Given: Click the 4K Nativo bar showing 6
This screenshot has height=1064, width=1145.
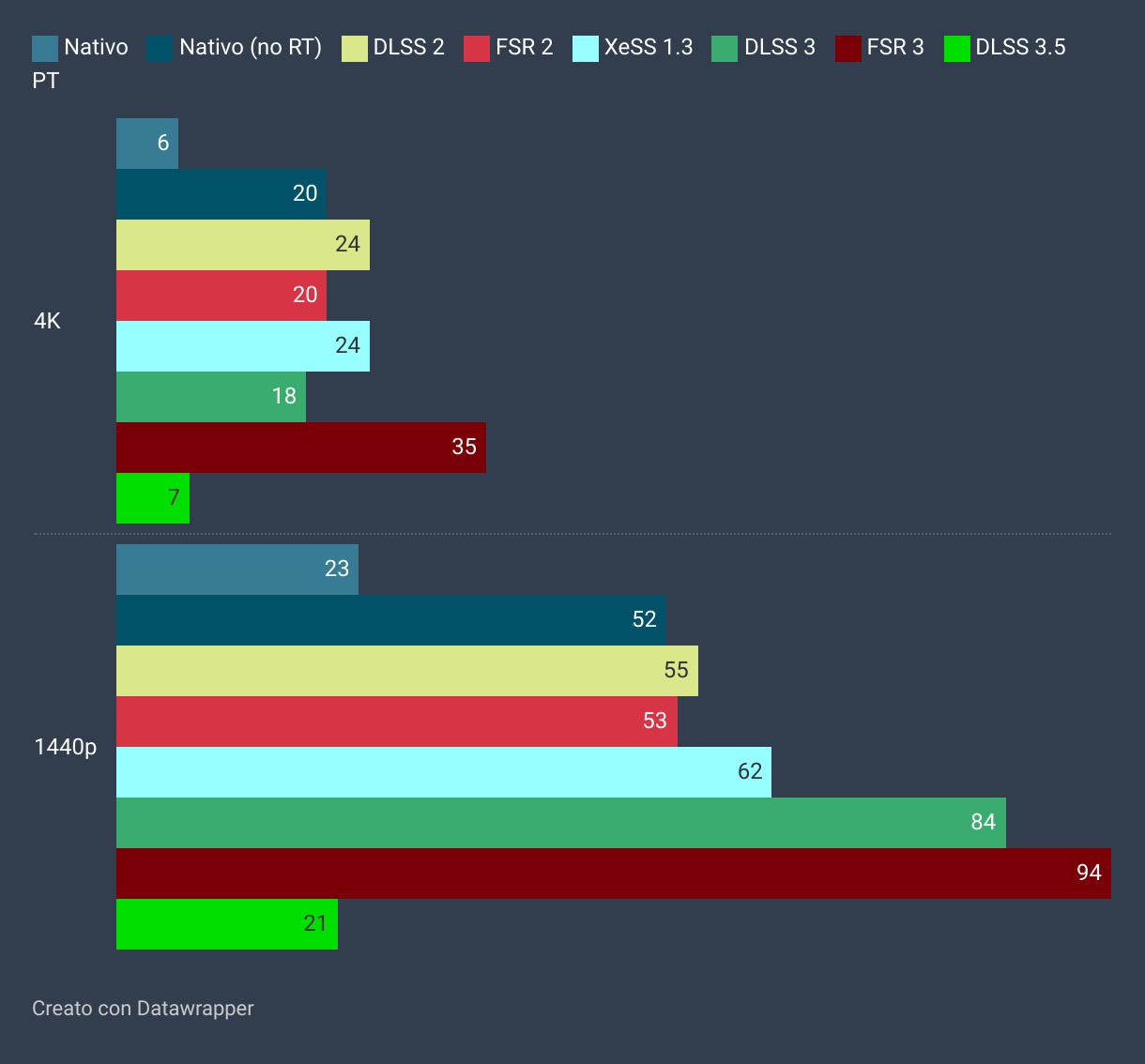Looking at the screenshot, I should (x=147, y=144).
